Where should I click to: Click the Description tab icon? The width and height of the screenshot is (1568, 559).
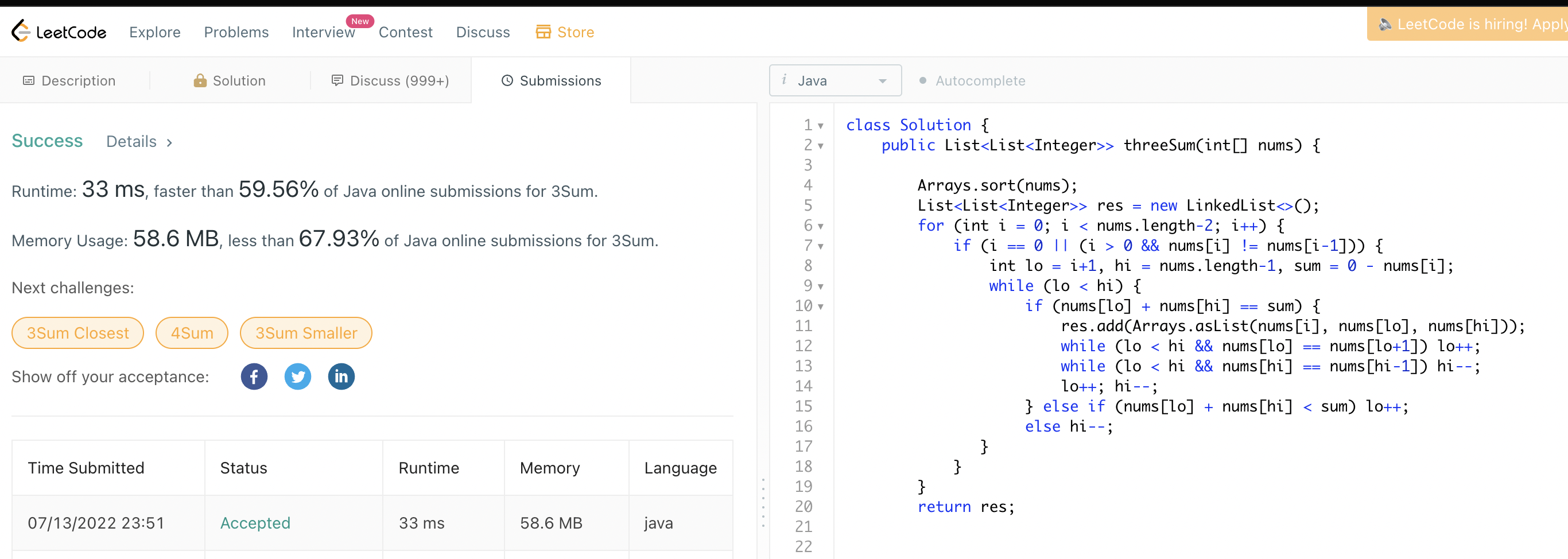coord(29,80)
